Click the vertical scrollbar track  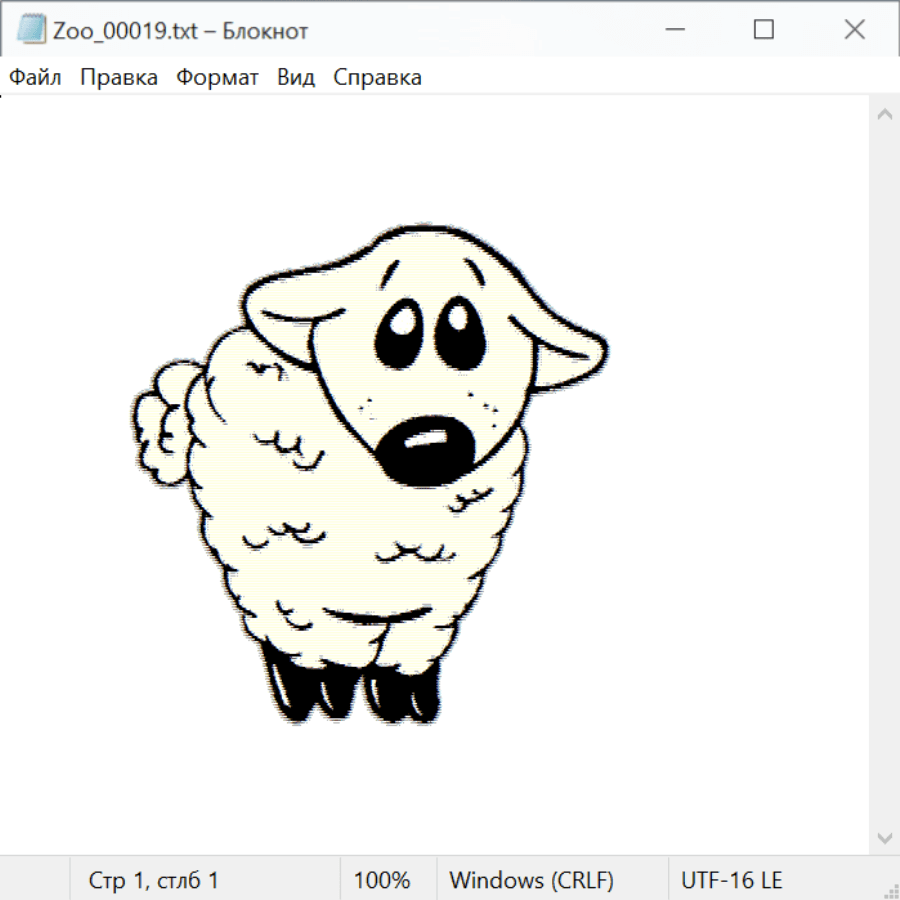pyautogui.click(x=884, y=475)
